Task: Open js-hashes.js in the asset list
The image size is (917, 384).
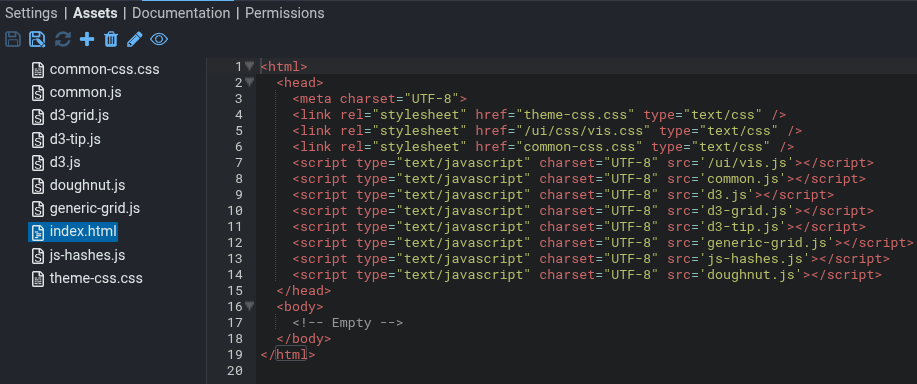Action: tap(88, 255)
